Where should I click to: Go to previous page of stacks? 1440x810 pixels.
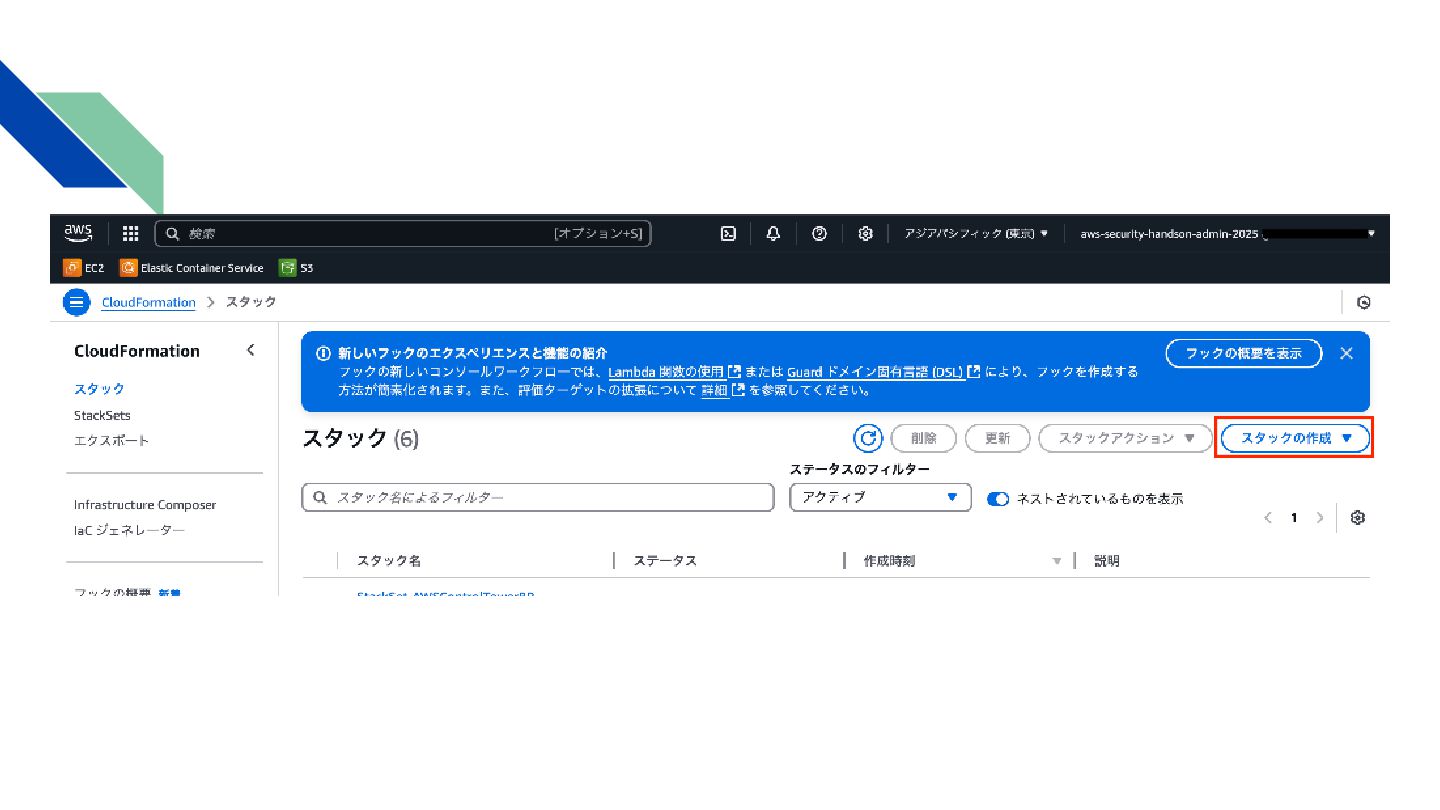click(1268, 518)
